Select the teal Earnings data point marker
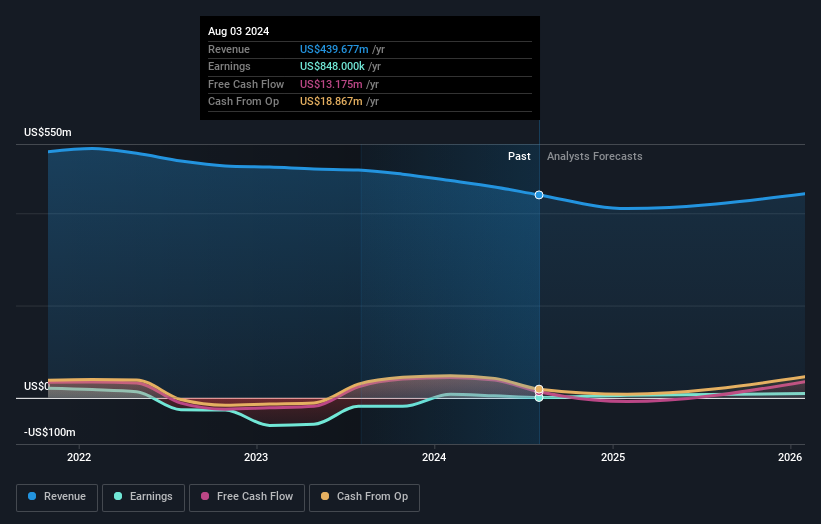Screen dimensions: 821x524 (539, 398)
